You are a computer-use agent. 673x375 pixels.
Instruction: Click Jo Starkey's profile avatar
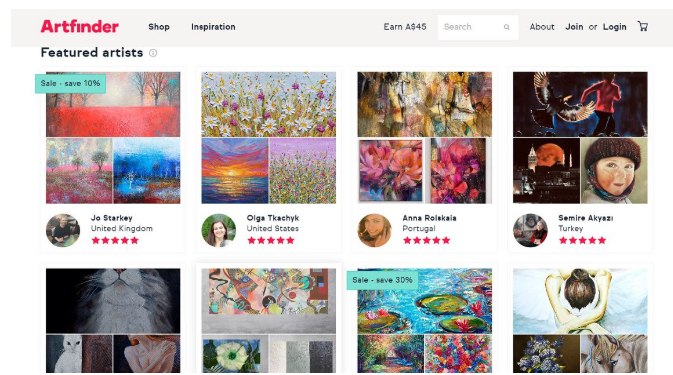pos(63,230)
